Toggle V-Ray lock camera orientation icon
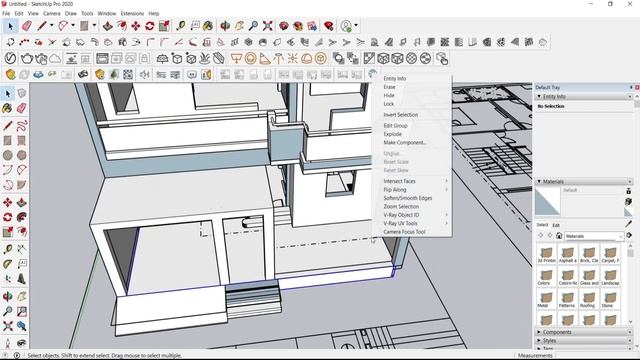Screen dimensions: 640x360 144,58
